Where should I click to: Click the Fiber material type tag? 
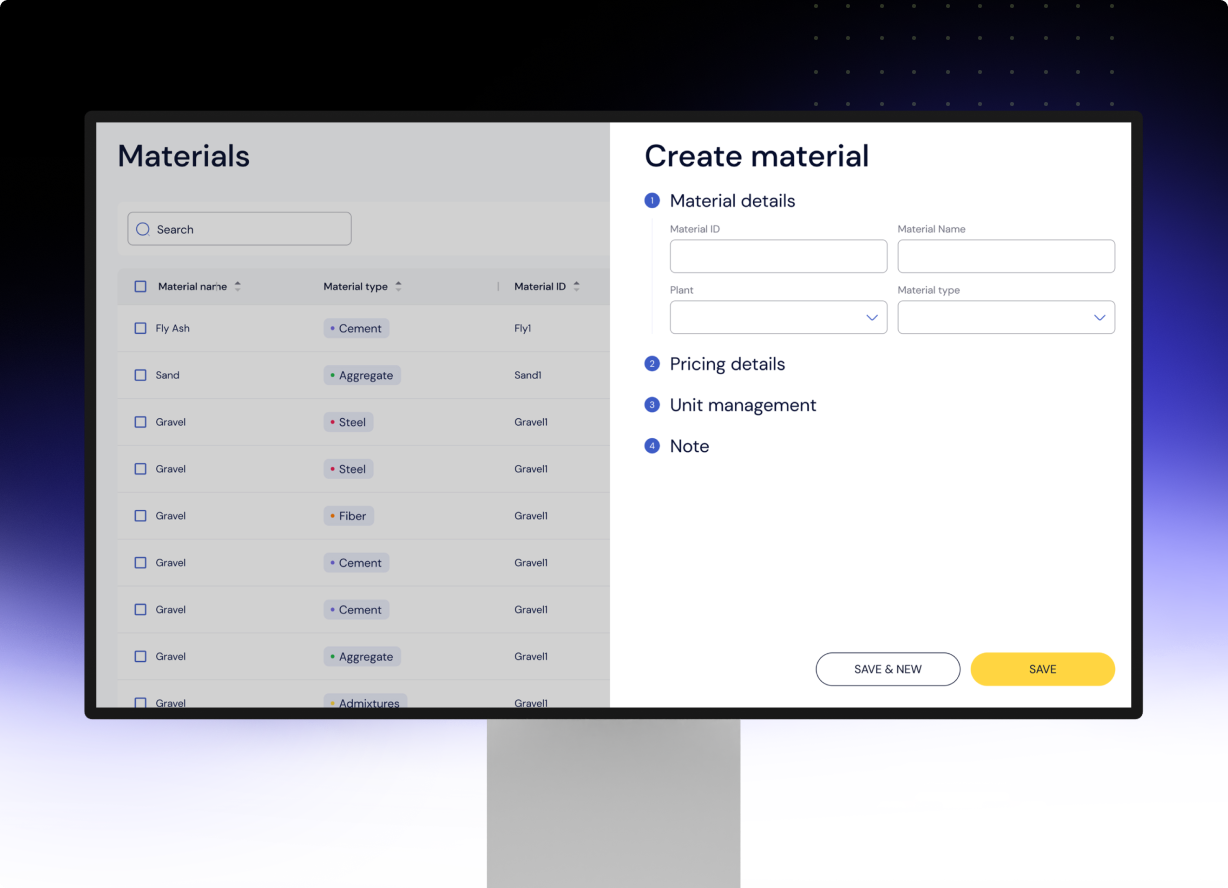(348, 516)
